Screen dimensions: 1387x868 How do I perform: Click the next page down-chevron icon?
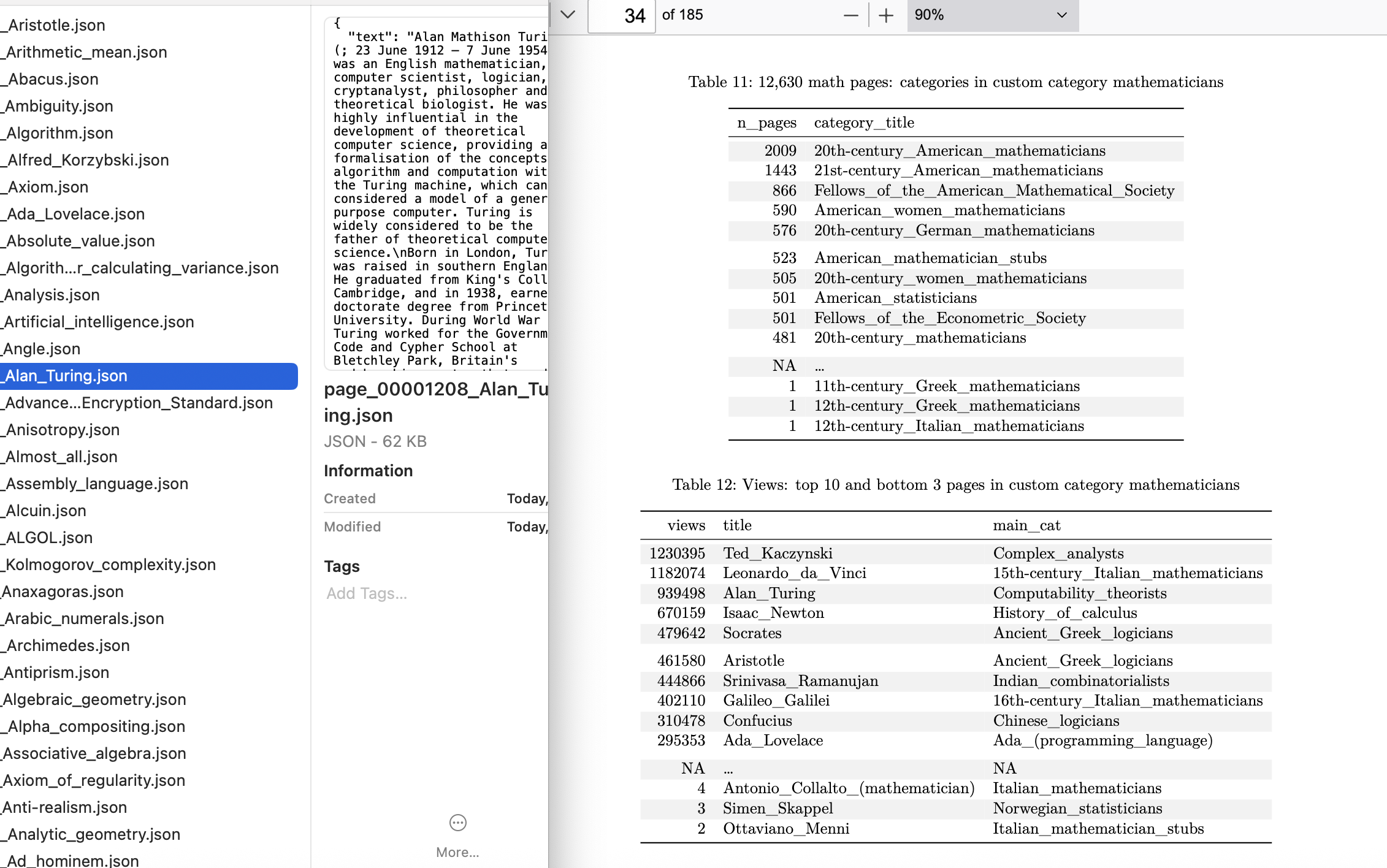click(568, 15)
